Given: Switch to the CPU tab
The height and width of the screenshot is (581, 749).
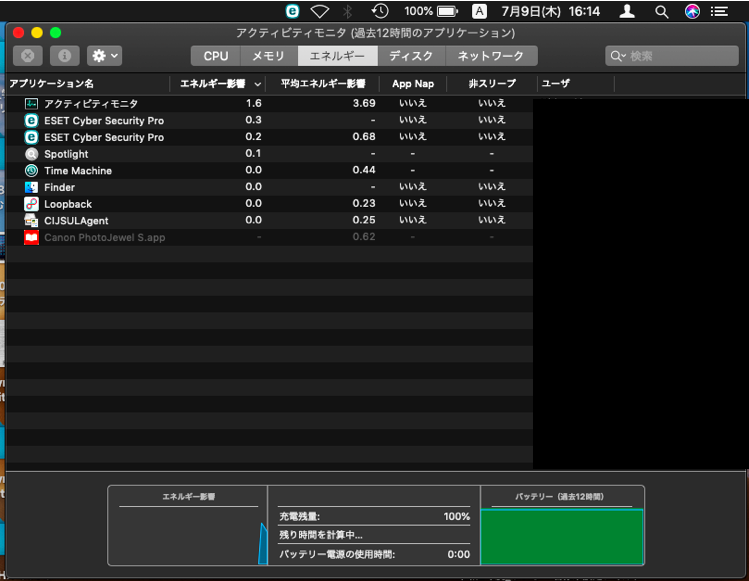Looking at the screenshot, I should 216,56.
